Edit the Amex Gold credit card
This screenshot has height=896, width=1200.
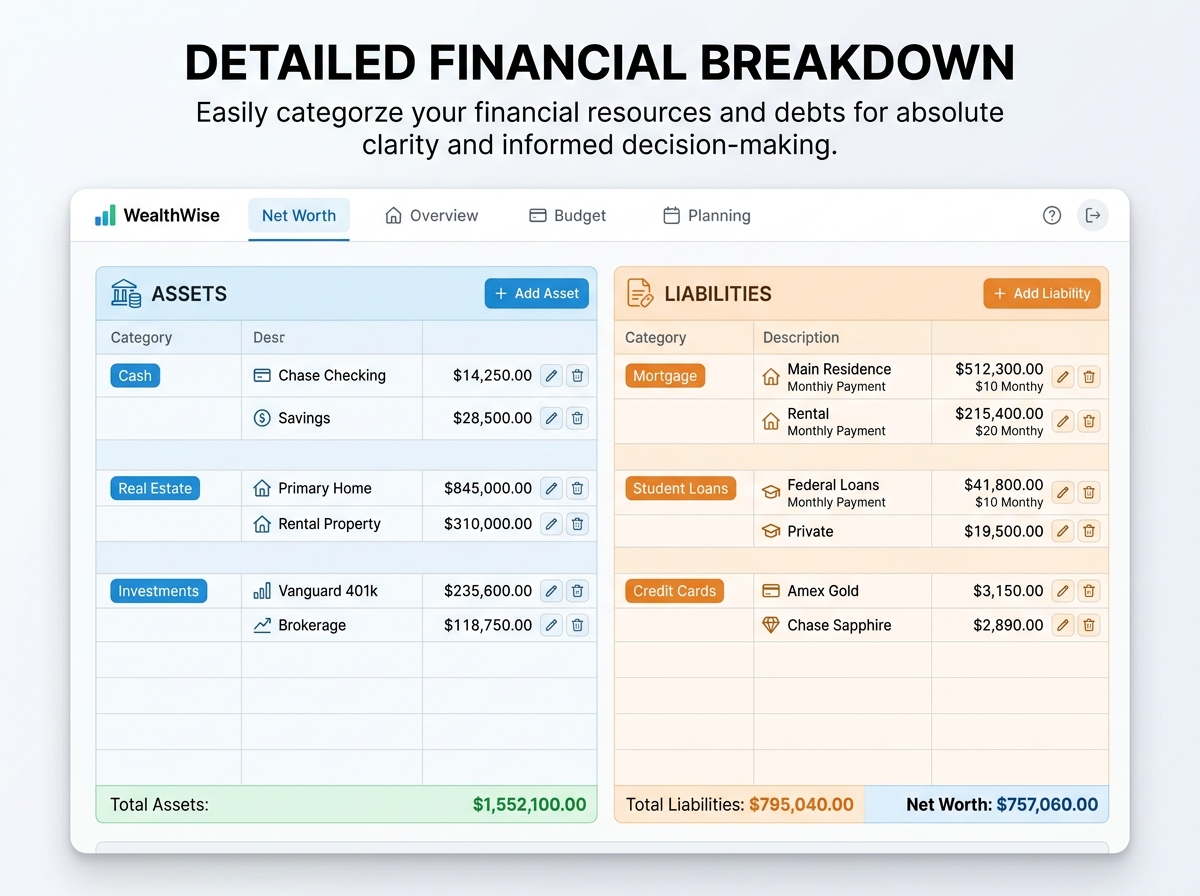(1063, 591)
